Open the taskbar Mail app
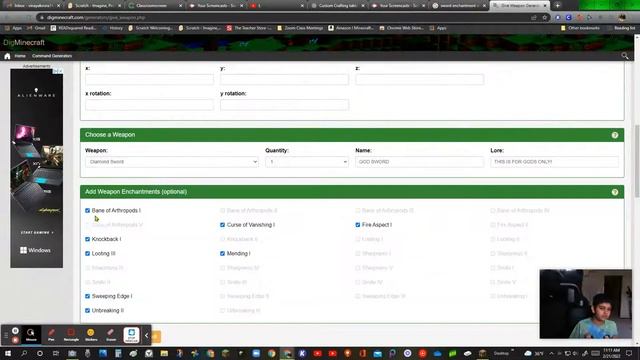The height and width of the screenshot is (360, 640). tap(378, 353)
